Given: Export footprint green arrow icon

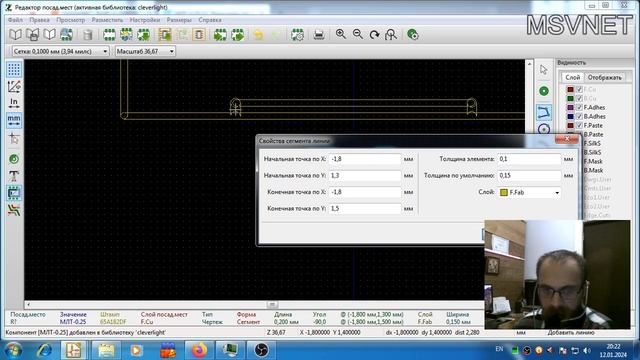Looking at the screenshot, I should point(238,35).
